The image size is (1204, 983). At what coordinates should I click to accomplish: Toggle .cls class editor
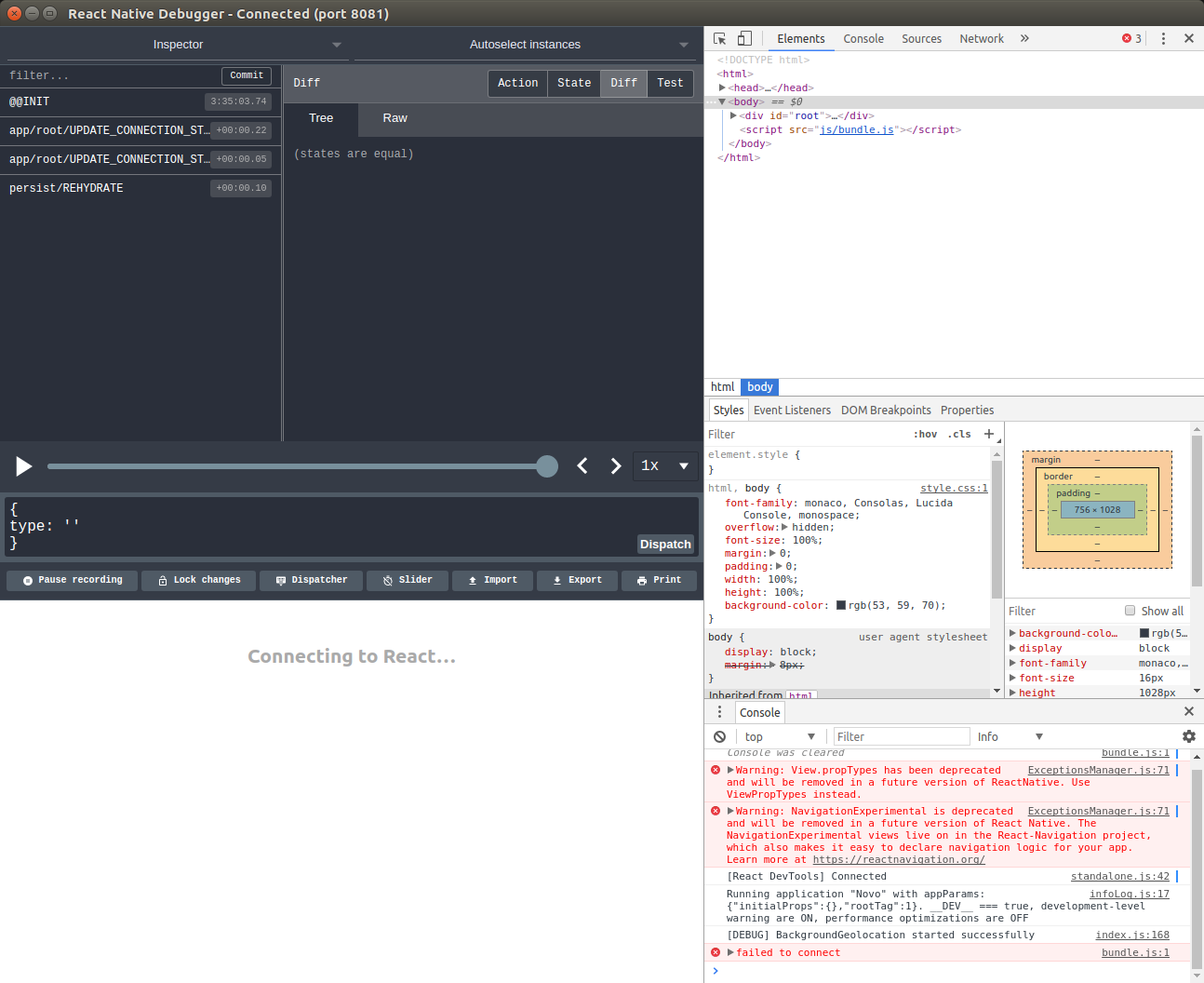[x=959, y=434]
